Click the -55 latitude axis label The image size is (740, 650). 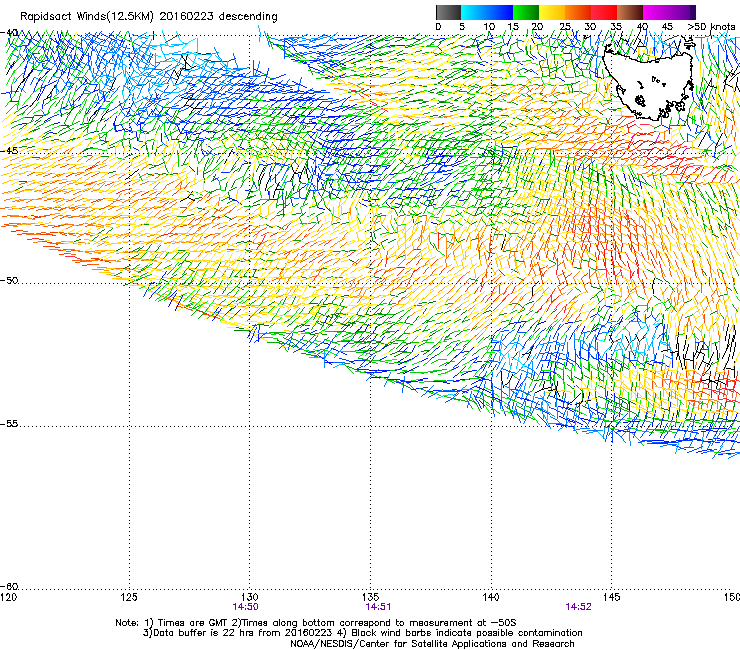click(9, 423)
